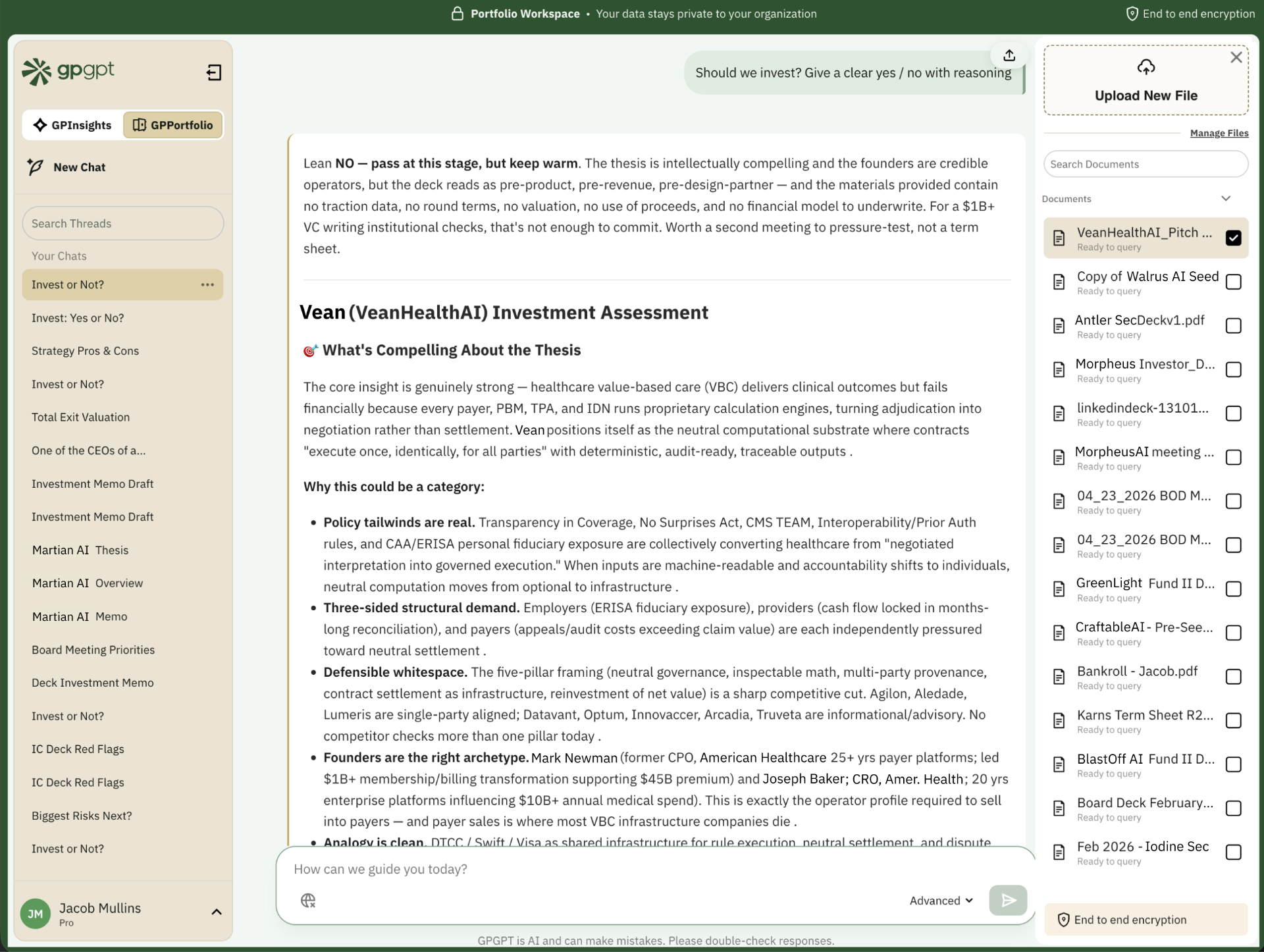The height and width of the screenshot is (952, 1264).
Task: Click the document icon for VeanHealthAI_Pitch
Action: tap(1059, 238)
